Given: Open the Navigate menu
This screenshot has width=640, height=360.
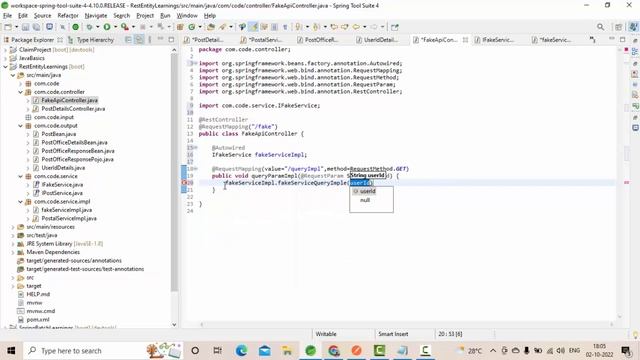Looking at the screenshot, I should pos(96,16).
